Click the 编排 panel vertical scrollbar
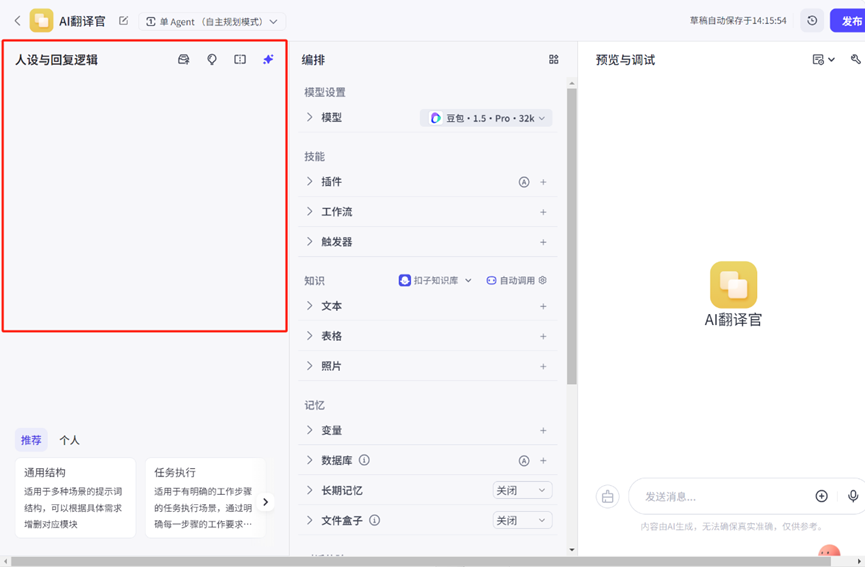The height and width of the screenshot is (567, 865). (572, 236)
